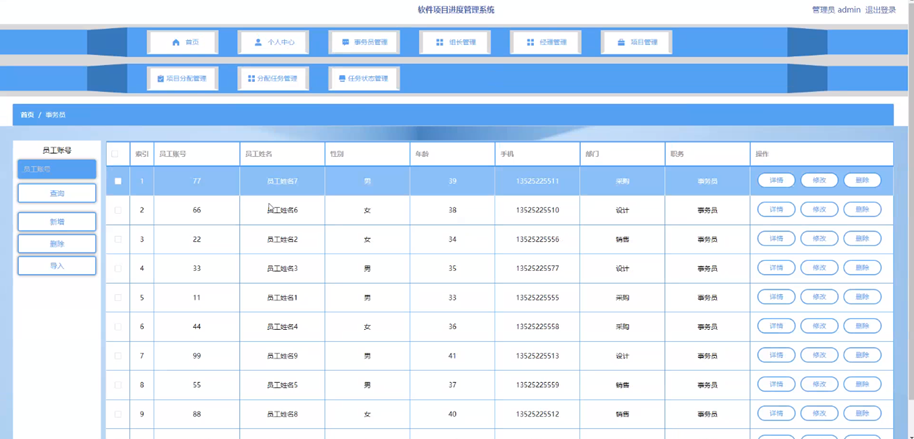The image size is (914, 439).
Task: Click phone number 13525225511
Action: click(x=537, y=181)
